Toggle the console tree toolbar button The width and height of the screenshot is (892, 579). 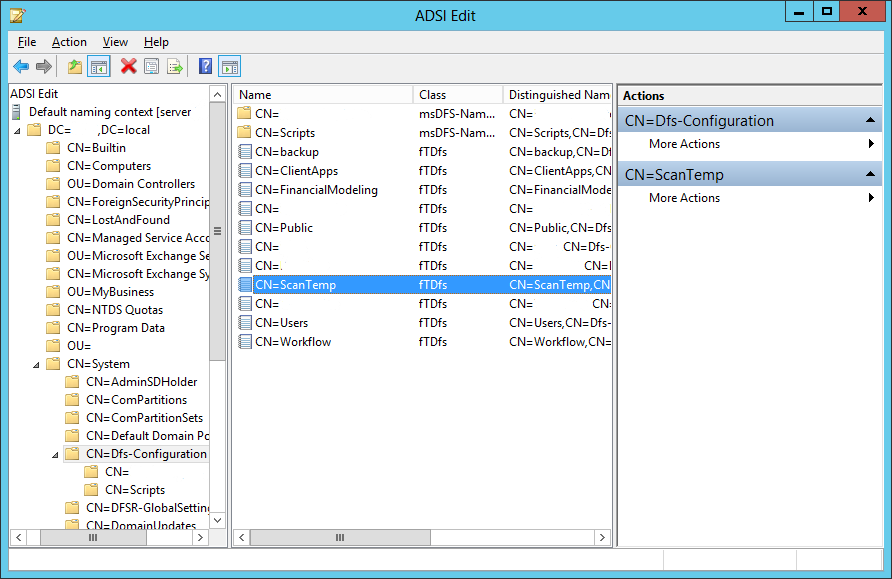(98, 67)
